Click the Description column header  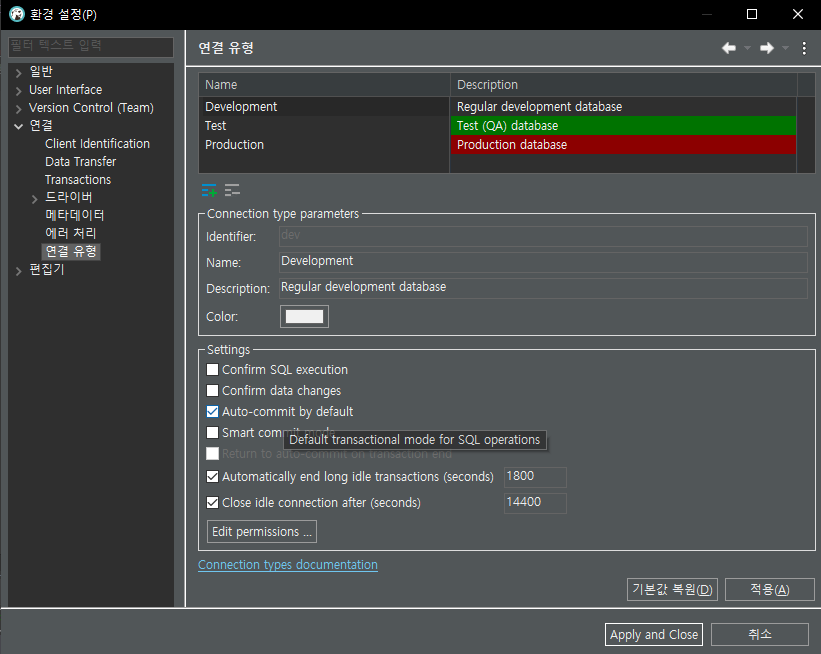(x=624, y=85)
